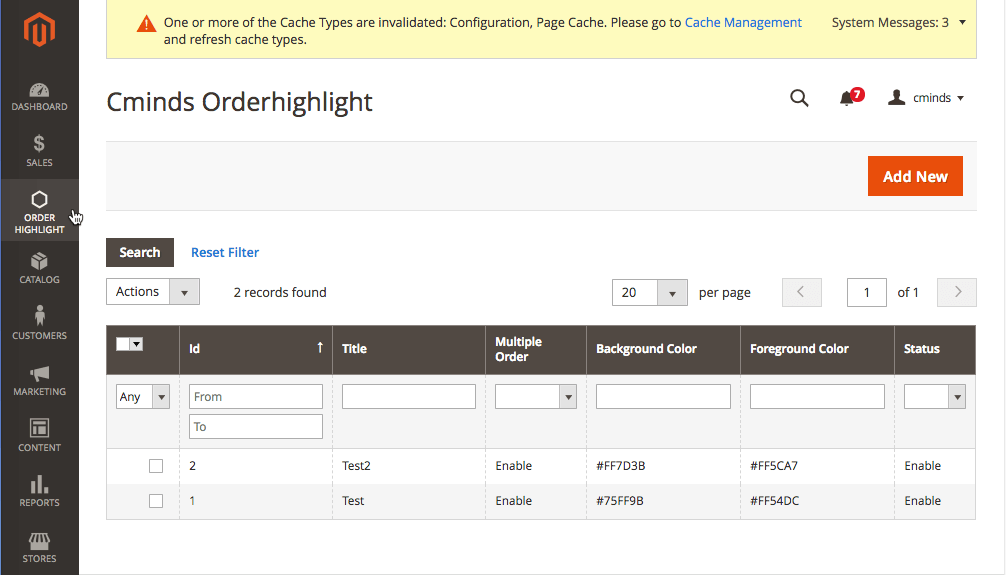Select the checkbox for row Test2

click(x=156, y=466)
